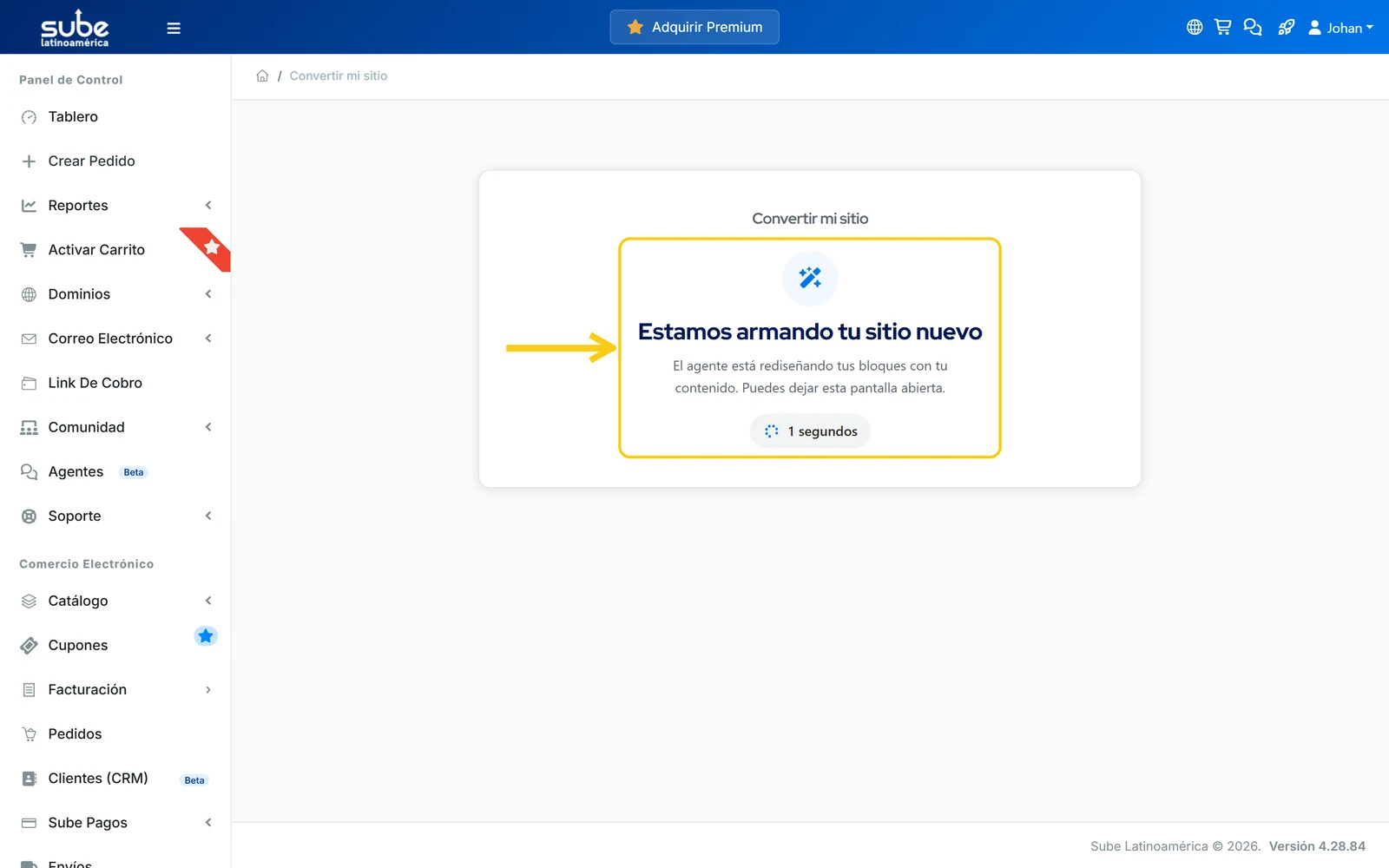This screenshot has height=868, width=1389.
Task: Open Agentes in the sidebar
Action: pyautogui.click(x=76, y=471)
